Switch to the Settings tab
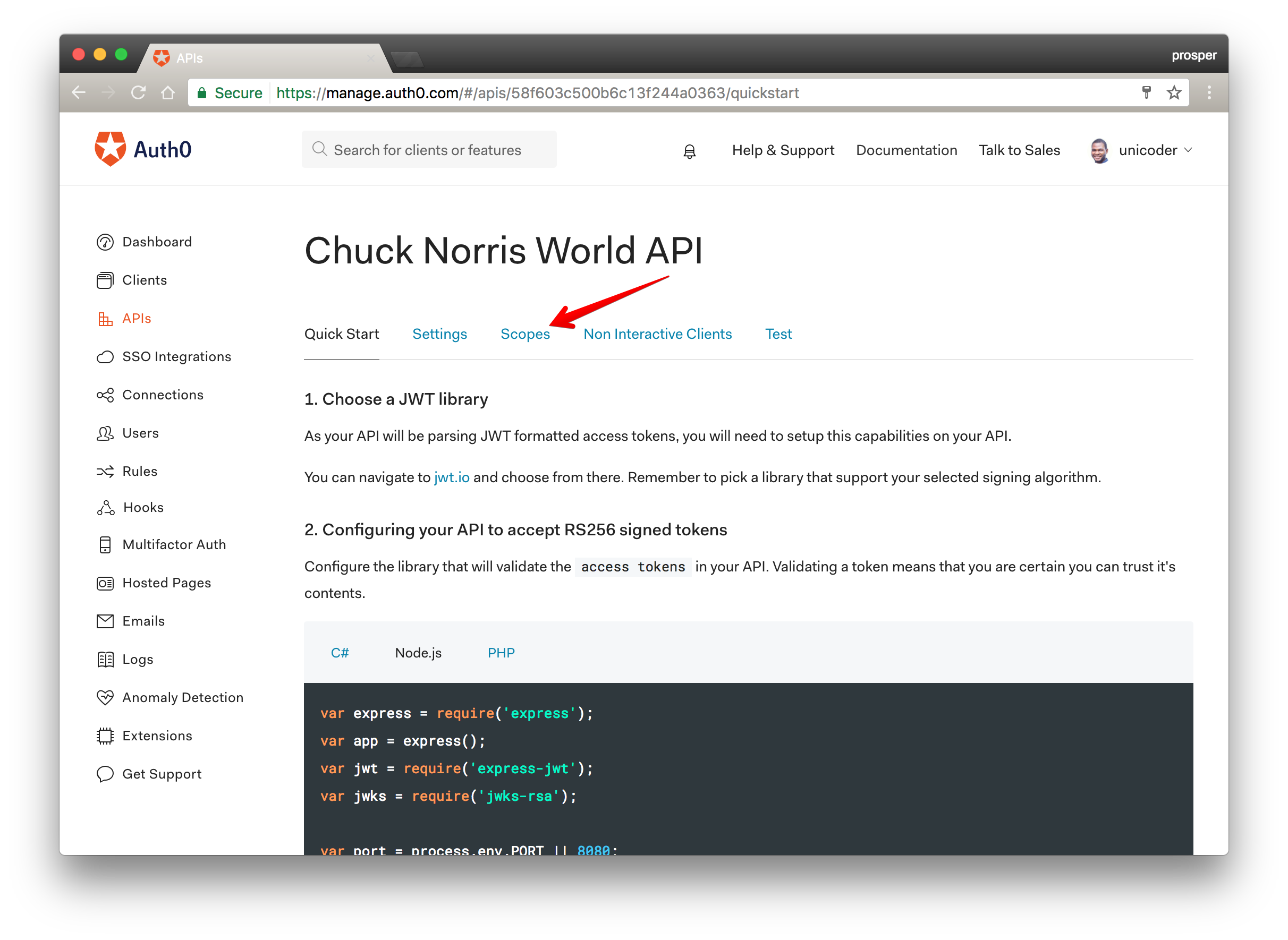Image resolution: width=1288 pixels, height=940 pixels. pyautogui.click(x=439, y=334)
